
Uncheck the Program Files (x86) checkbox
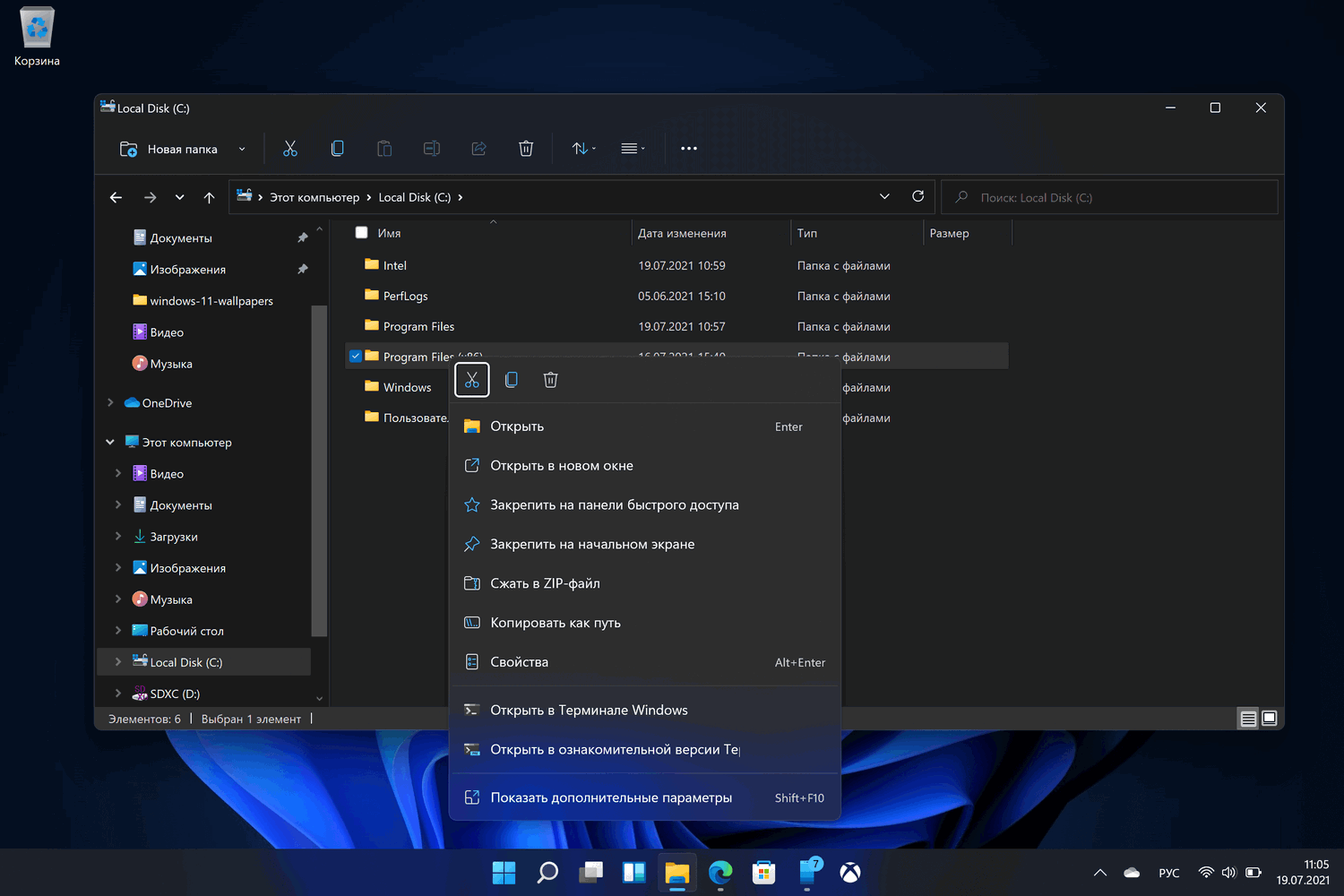coord(356,357)
